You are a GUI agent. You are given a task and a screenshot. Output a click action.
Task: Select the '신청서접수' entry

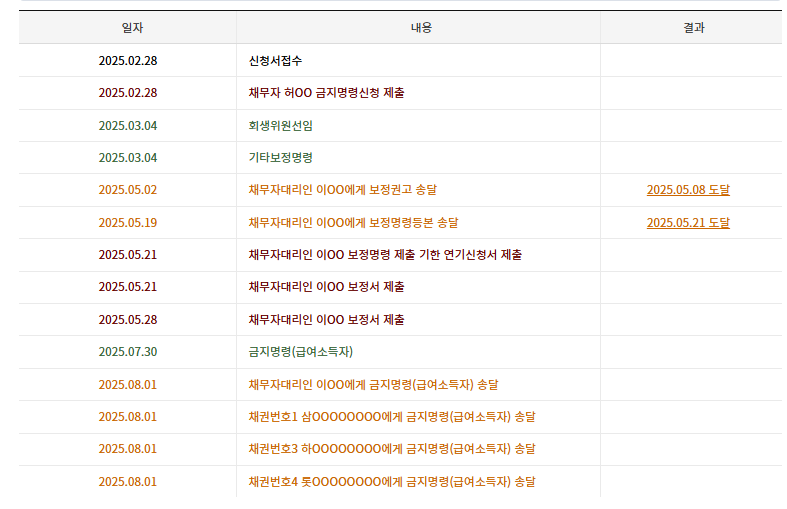click(x=275, y=61)
